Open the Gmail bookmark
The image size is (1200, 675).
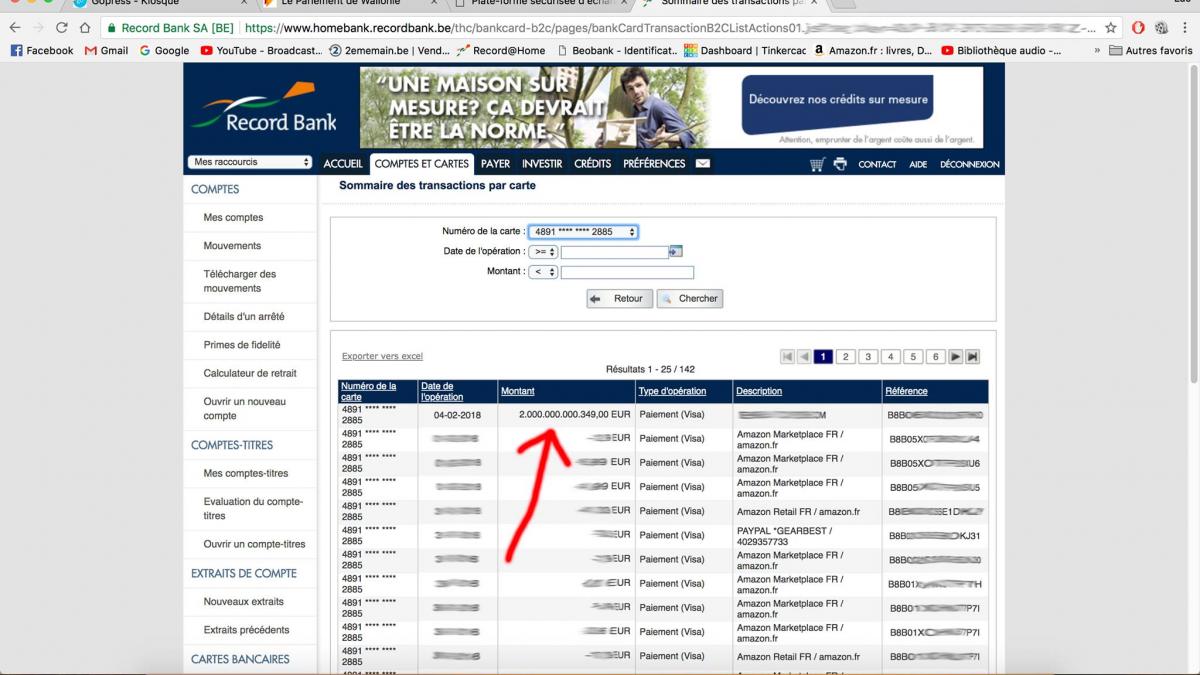coord(107,50)
